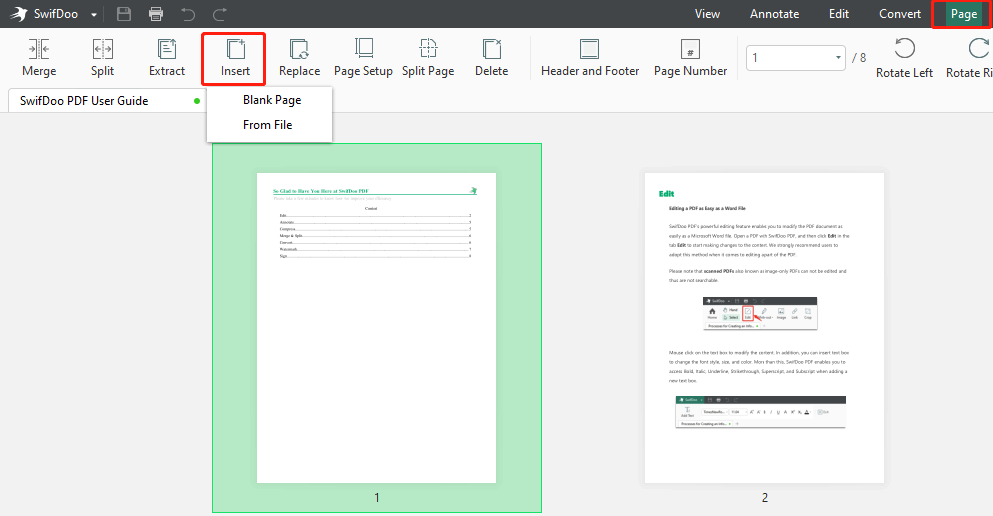
Task: Click the page label "2" under the second thumbnail
Action: pyautogui.click(x=764, y=498)
